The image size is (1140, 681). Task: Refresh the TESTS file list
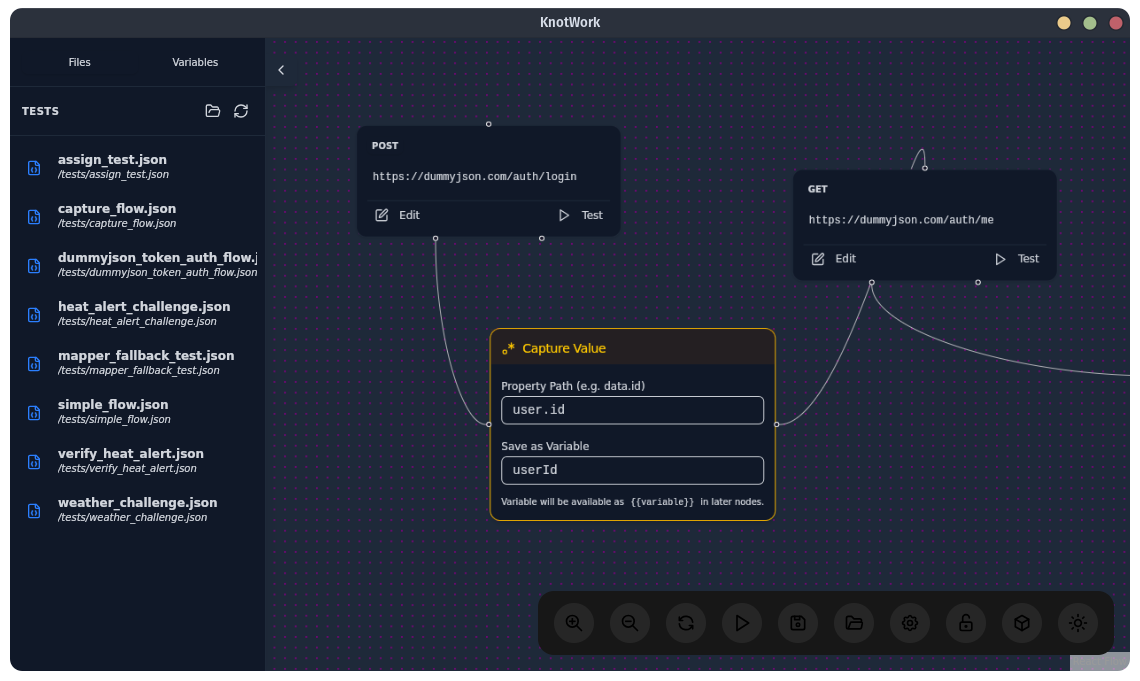pyautogui.click(x=240, y=111)
